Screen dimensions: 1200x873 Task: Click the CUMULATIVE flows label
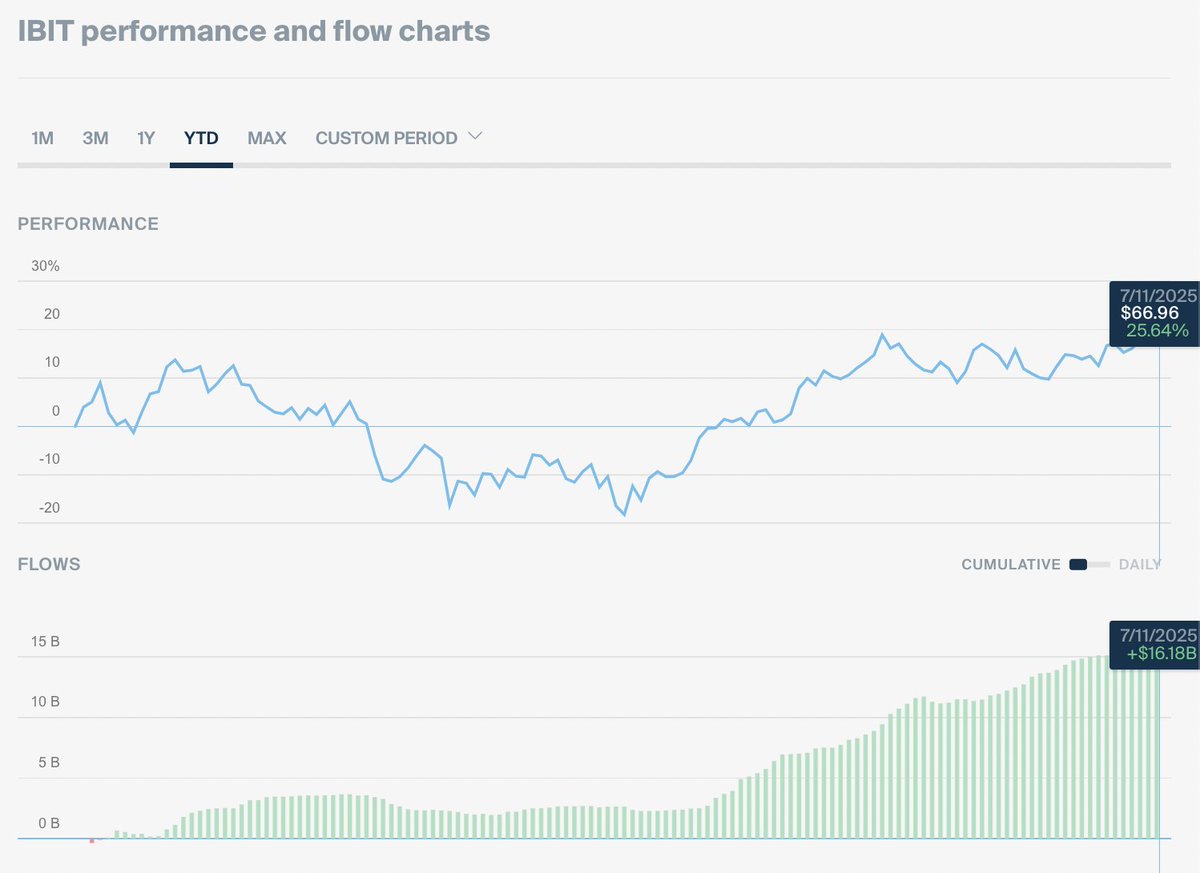(1011, 565)
